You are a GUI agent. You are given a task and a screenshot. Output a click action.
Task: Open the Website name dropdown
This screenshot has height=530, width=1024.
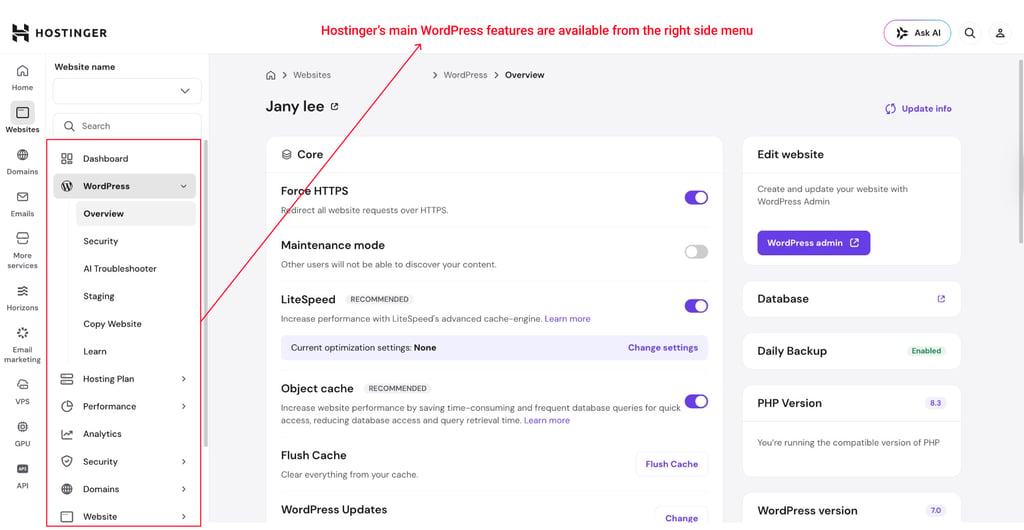click(x=127, y=91)
